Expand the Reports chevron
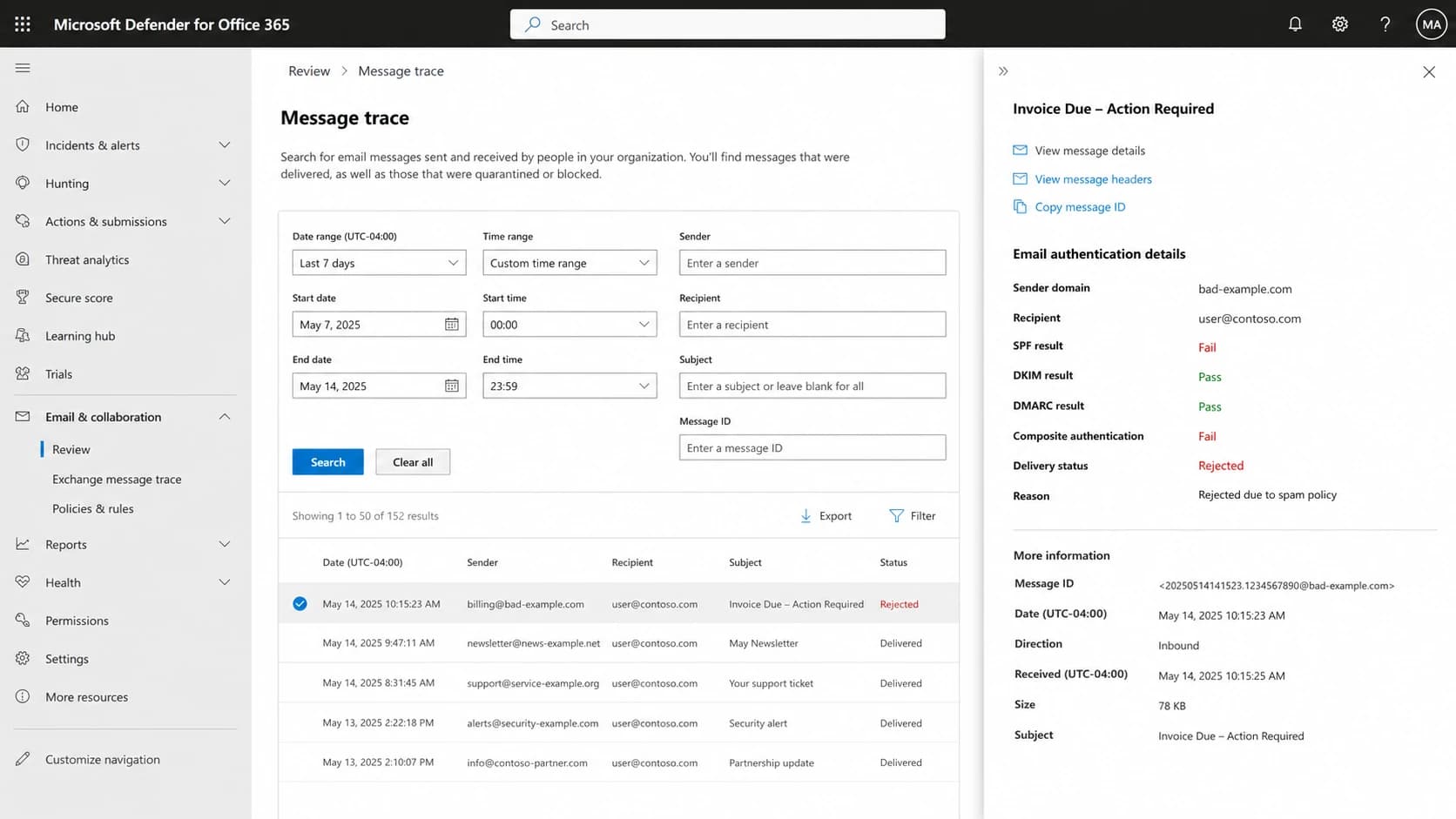 point(225,544)
